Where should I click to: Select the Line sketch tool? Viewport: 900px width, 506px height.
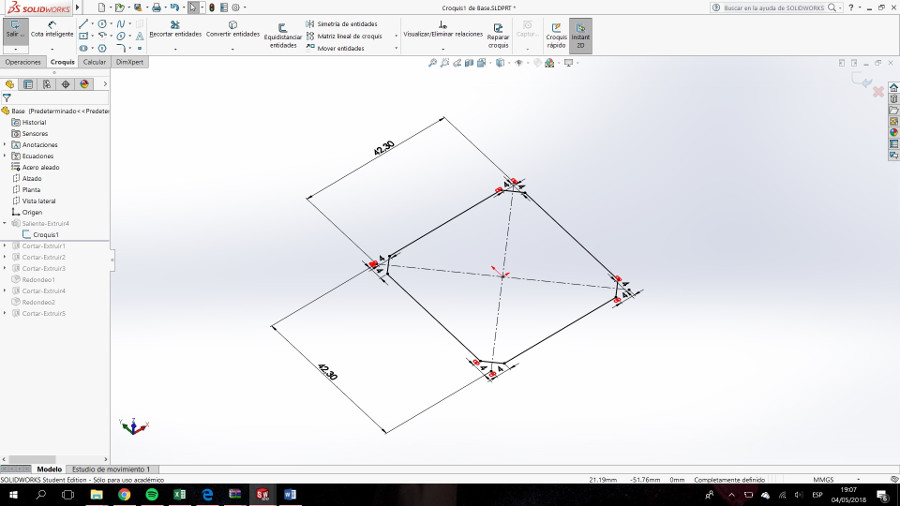pos(84,24)
